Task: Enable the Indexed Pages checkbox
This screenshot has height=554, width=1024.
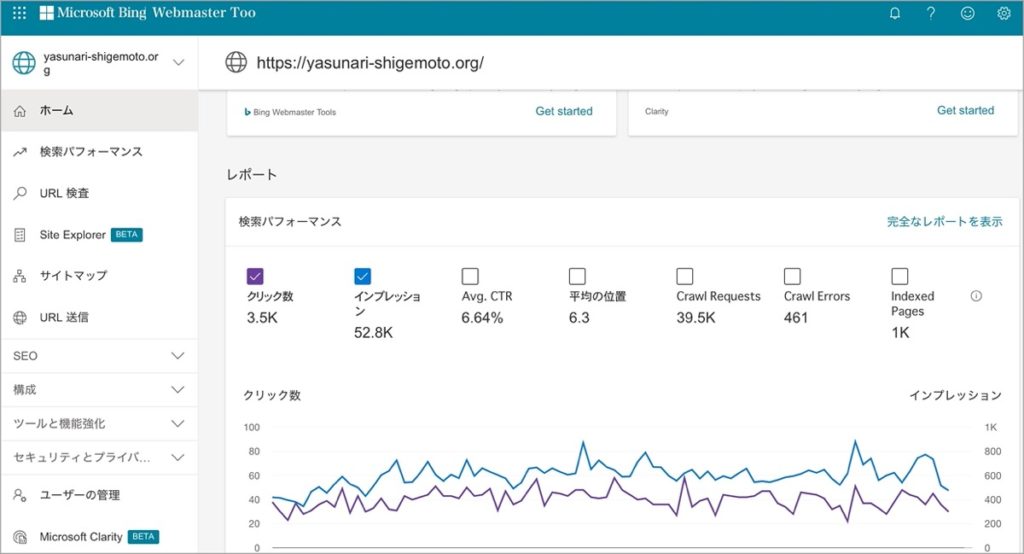Action: (x=900, y=276)
